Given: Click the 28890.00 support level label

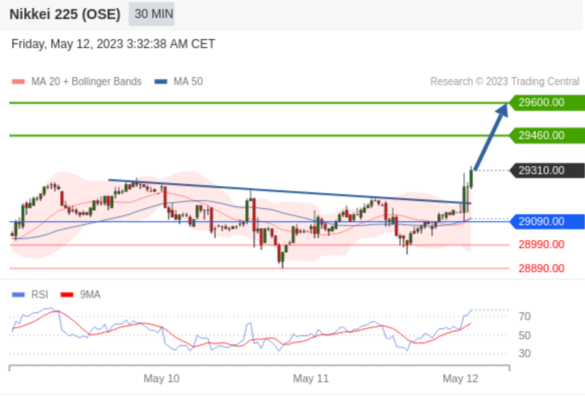Looking at the screenshot, I should [541, 268].
